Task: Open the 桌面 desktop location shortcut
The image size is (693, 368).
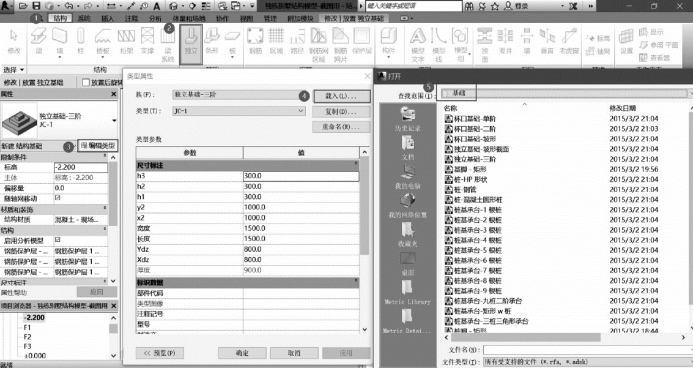Action: (x=407, y=264)
